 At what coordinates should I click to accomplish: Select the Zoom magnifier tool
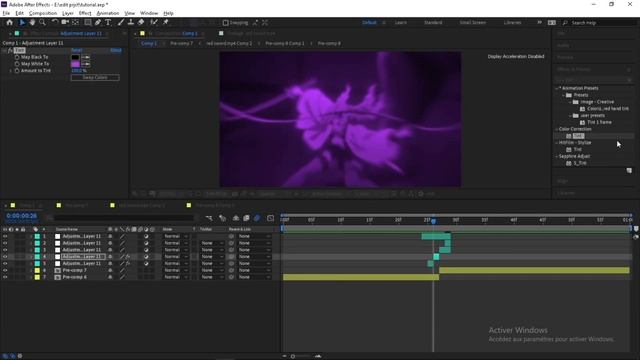point(42,22)
